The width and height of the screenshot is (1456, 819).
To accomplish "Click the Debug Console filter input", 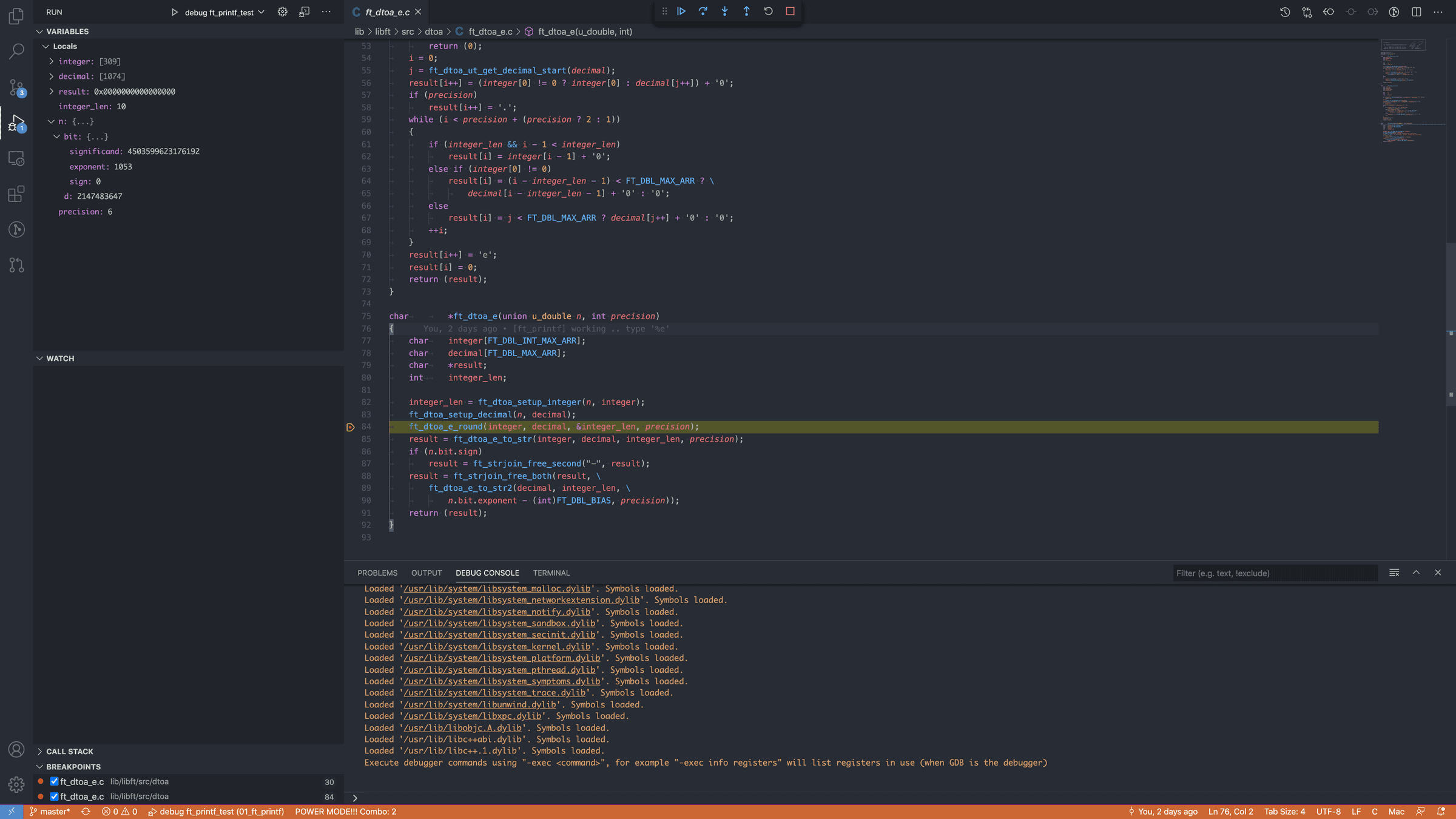I will (1274, 573).
